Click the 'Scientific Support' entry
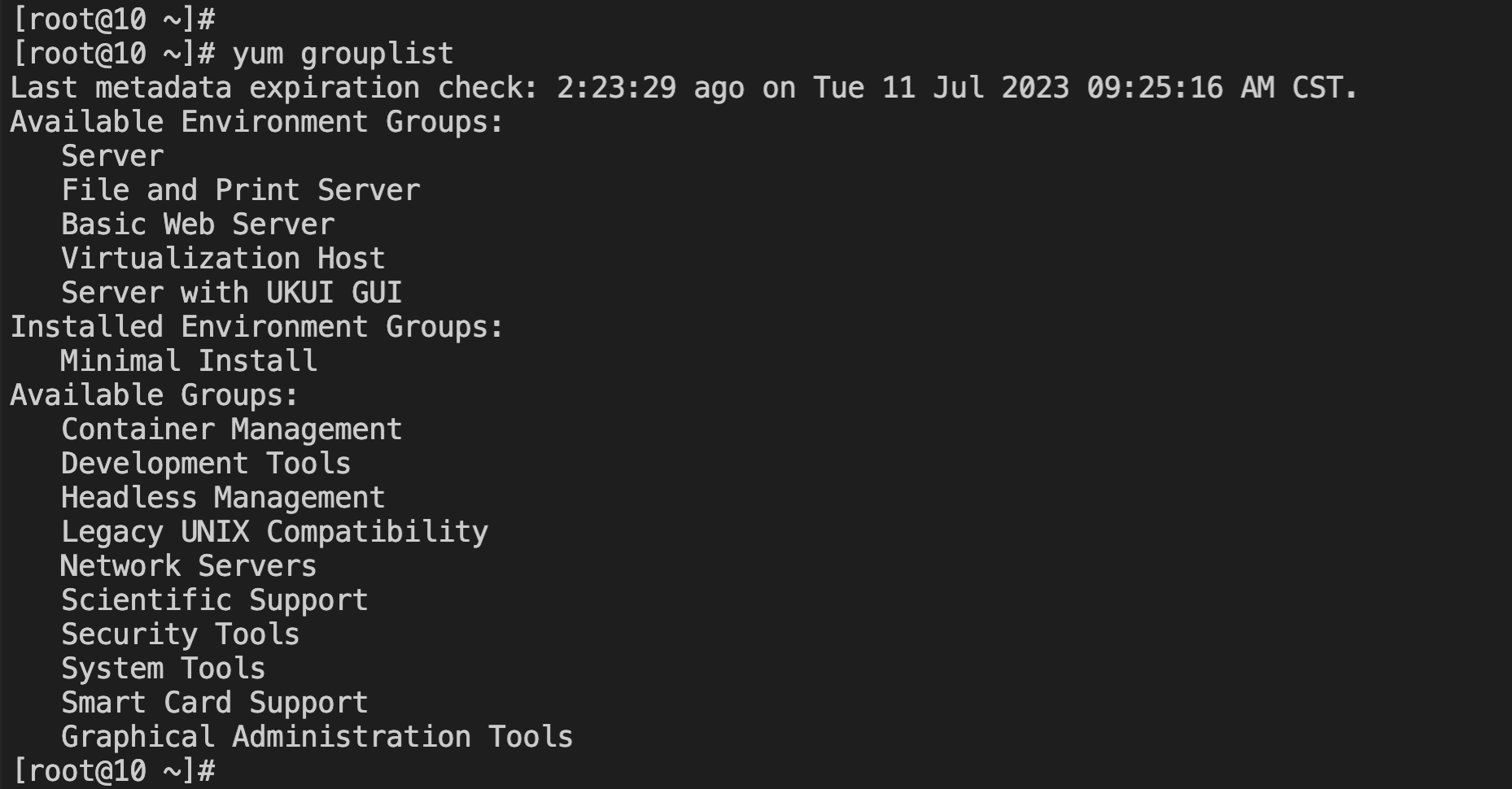This screenshot has width=1512, height=789. [215, 600]
